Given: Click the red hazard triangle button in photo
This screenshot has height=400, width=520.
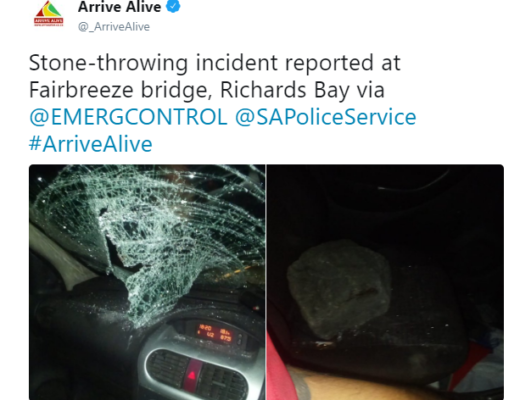Looking at the screenshot, I should pos(192,376).
